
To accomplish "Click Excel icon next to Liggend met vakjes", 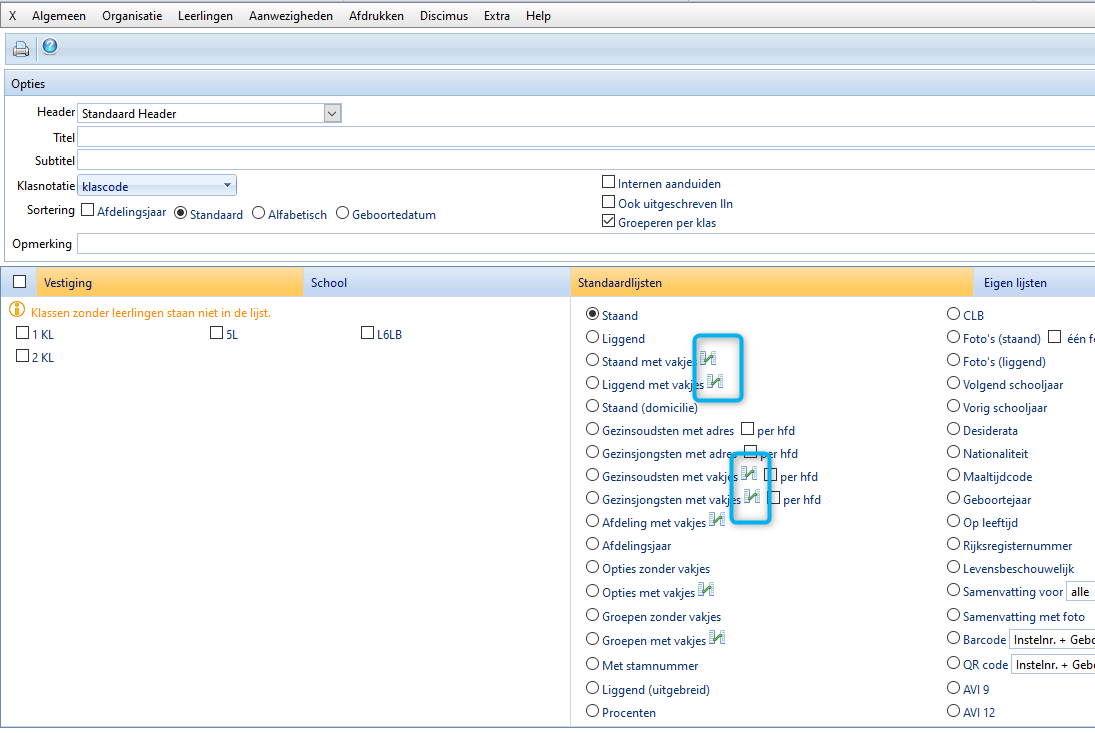I will pyautogui.click(x=715, y=381).
